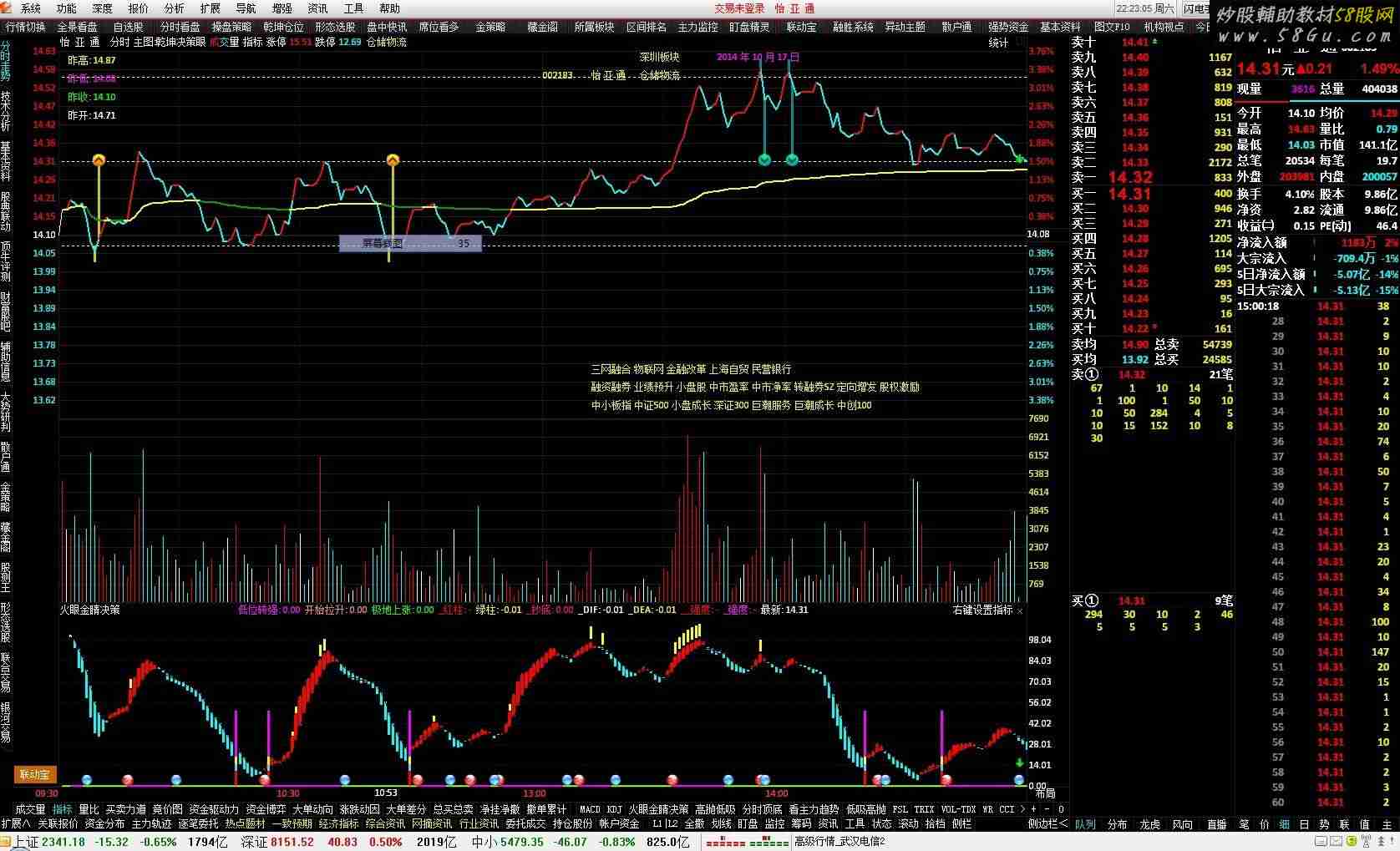1400x851 pixels.
Task: Switch to KDJ indicator tab
Action: pos(614,809)
